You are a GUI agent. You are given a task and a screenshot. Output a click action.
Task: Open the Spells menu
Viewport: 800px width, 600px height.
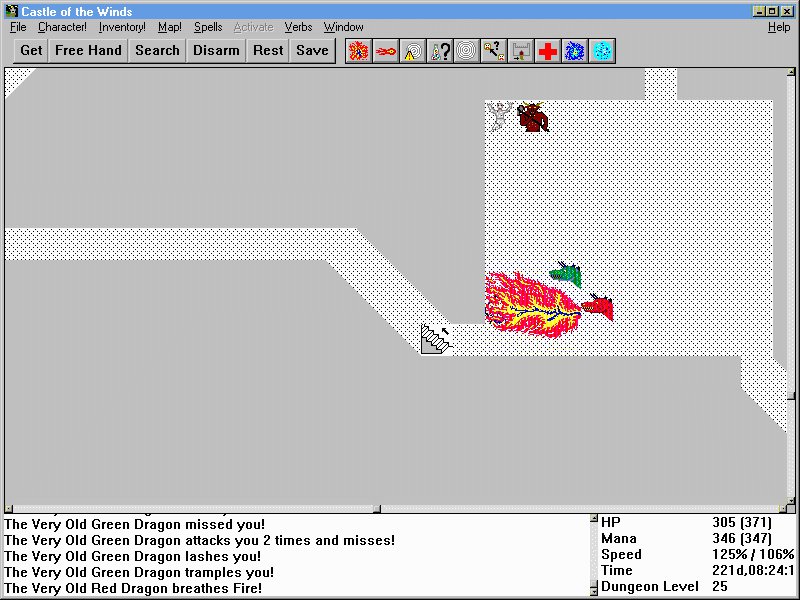pyautogui.click(x=208, y=27)
